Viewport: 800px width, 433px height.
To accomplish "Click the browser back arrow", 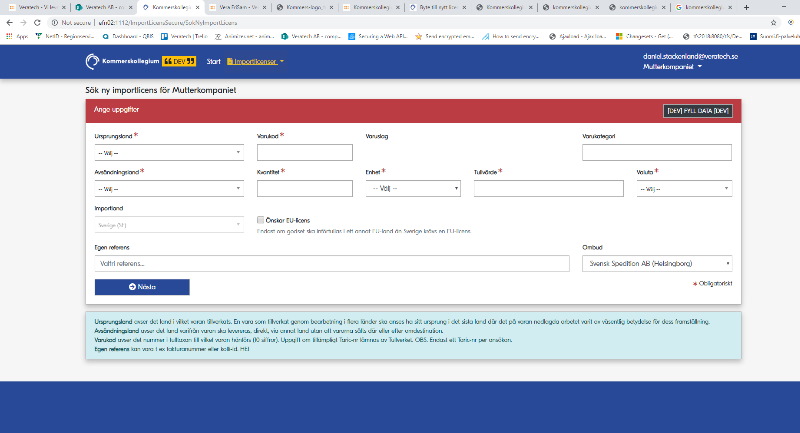I will pyautogui.click(x=8, y=21).
